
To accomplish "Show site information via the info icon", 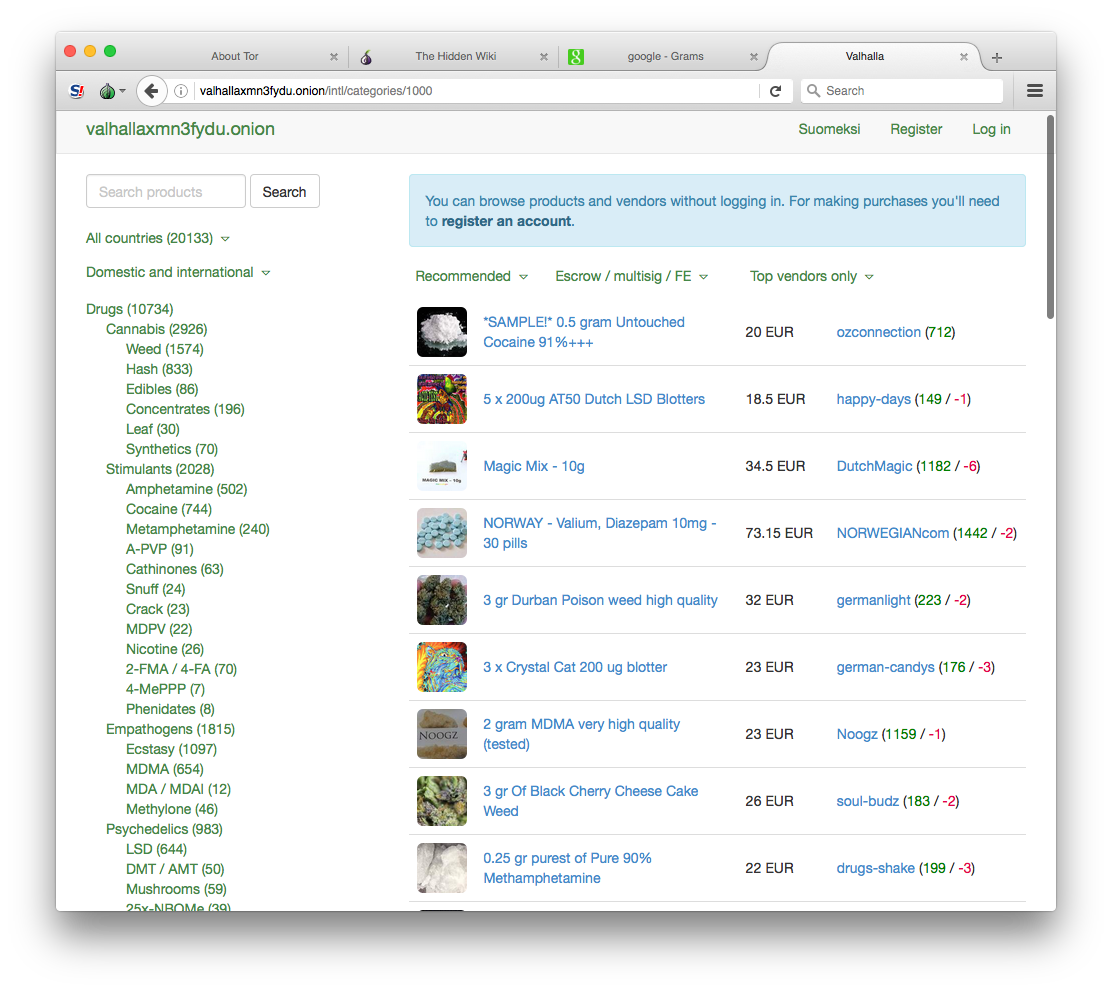I will point(181,91).
